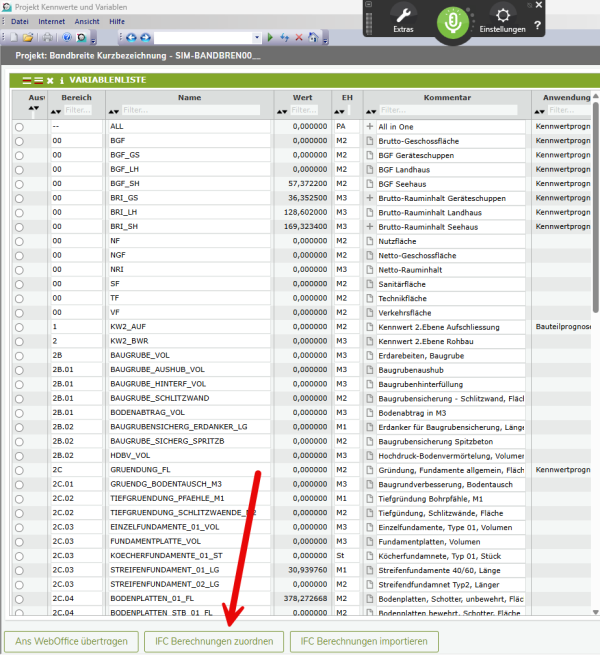Open the address bar dropdown arrow

(x=256, y=37)
